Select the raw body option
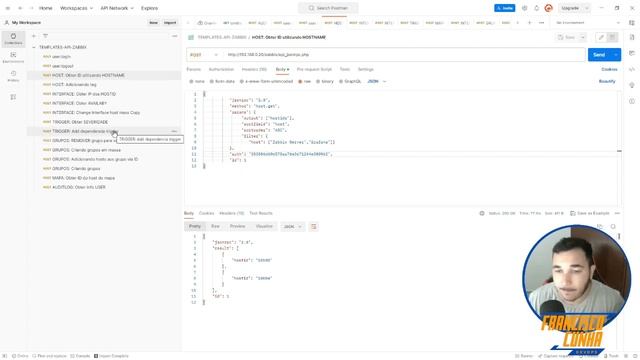This screenshot has width=640, height=360. 304,81
